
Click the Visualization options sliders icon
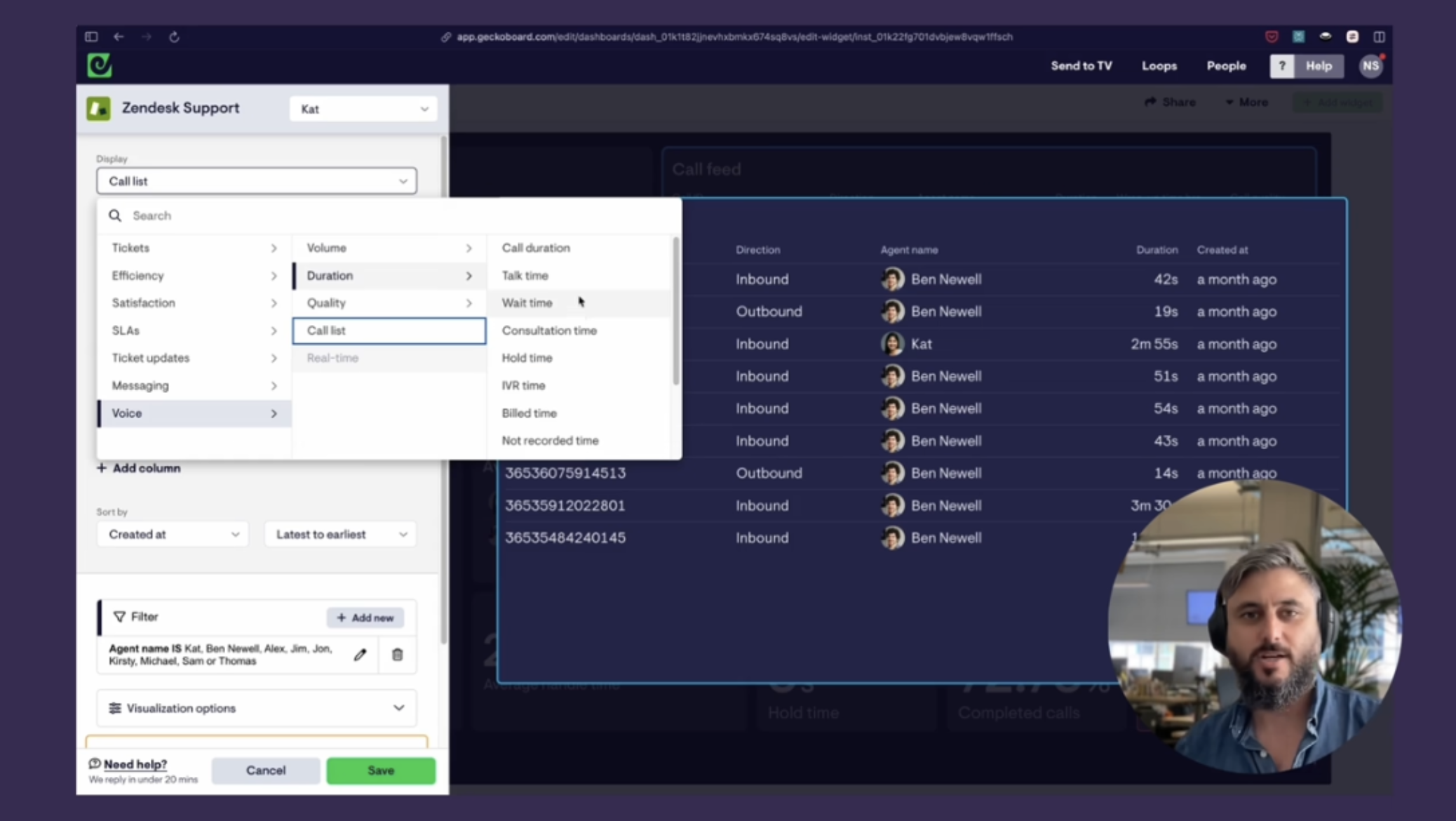115,708
